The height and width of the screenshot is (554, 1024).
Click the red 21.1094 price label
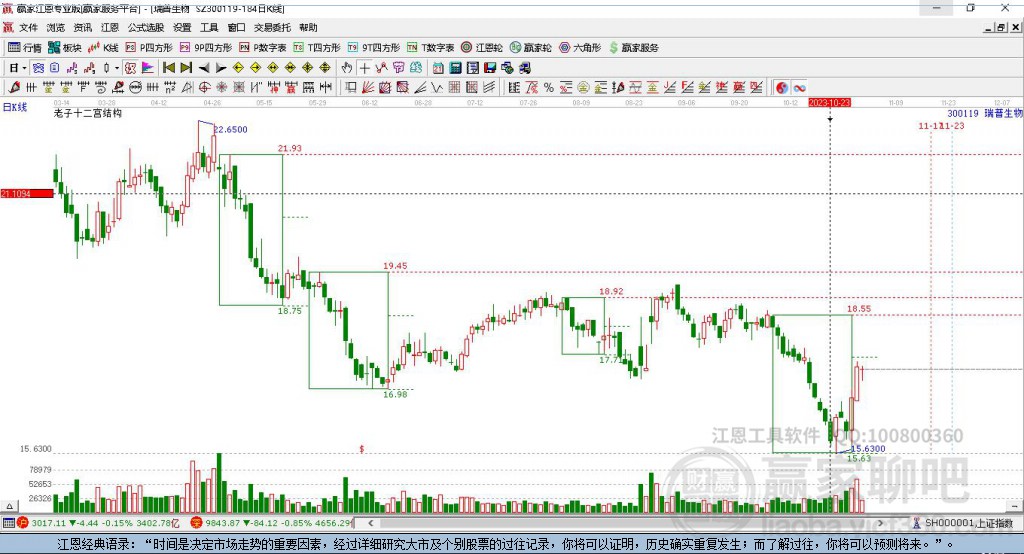point(27,193)
